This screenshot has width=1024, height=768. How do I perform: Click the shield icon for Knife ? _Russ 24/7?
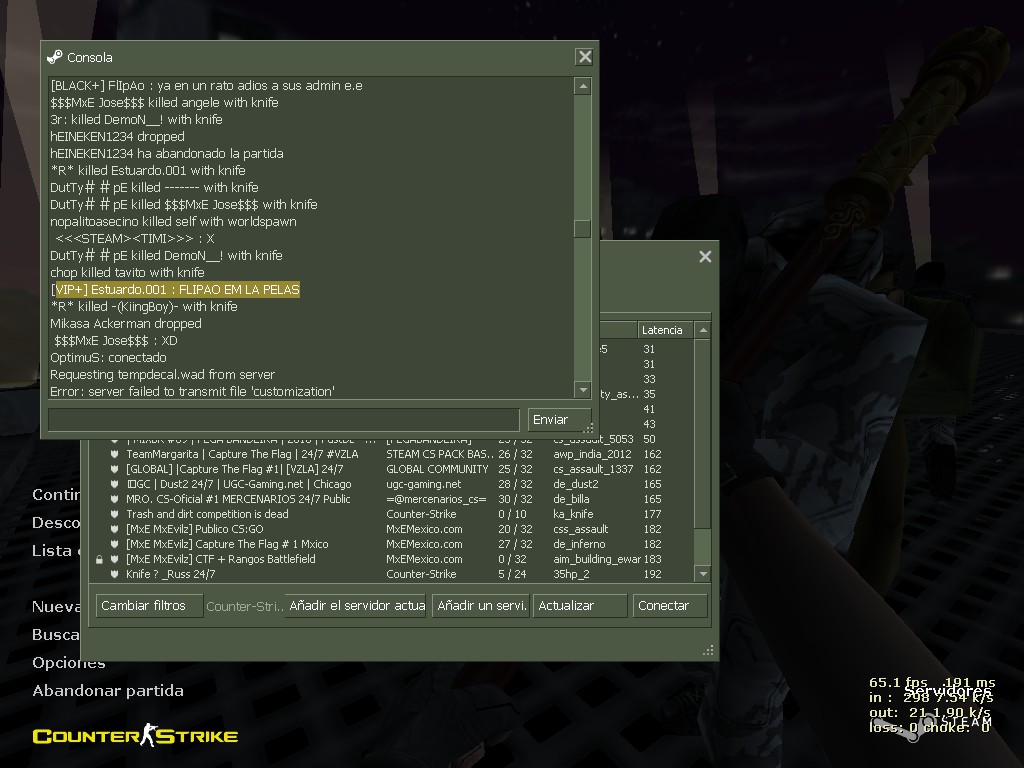point(114,574)
